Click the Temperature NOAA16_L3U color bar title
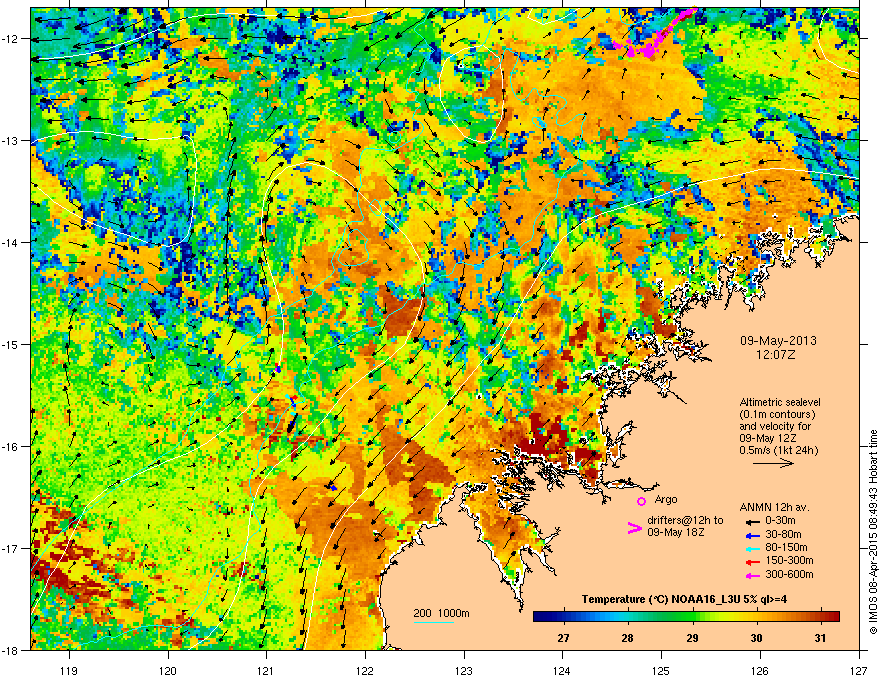 pos(684,599)
